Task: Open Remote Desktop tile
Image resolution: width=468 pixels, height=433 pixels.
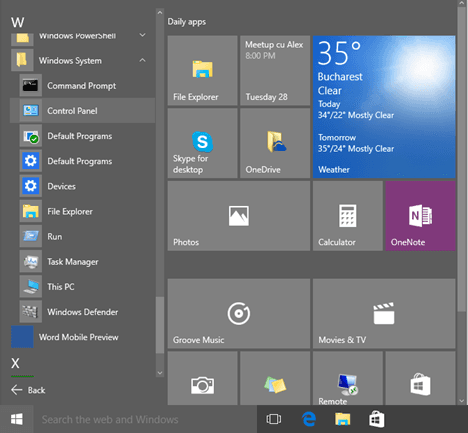Action: coord(348,378)
